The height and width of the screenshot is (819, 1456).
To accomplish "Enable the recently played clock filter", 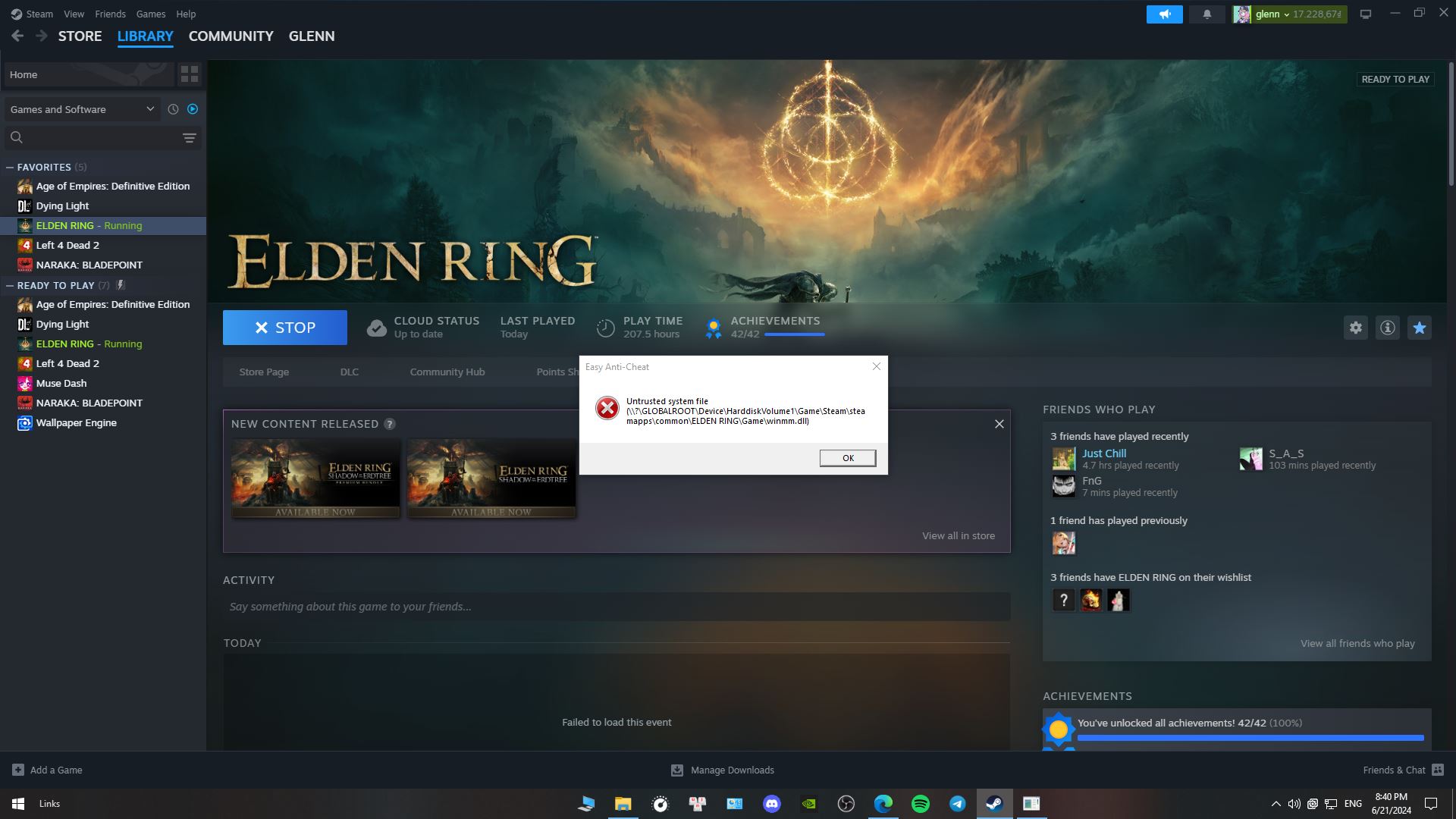I will (172, 108).
